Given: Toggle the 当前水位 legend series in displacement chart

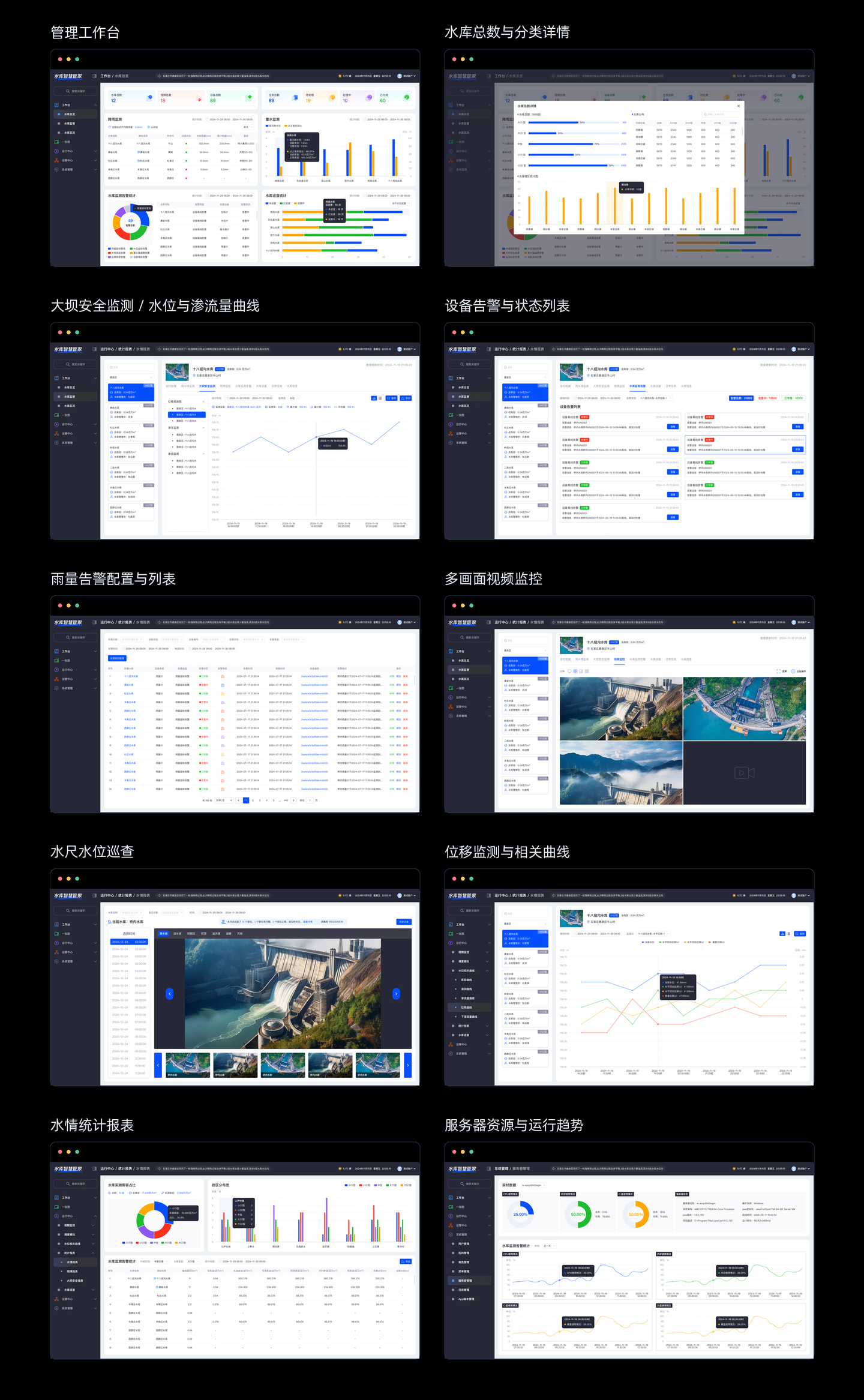Looking at the screenshot, I should 649,942.
